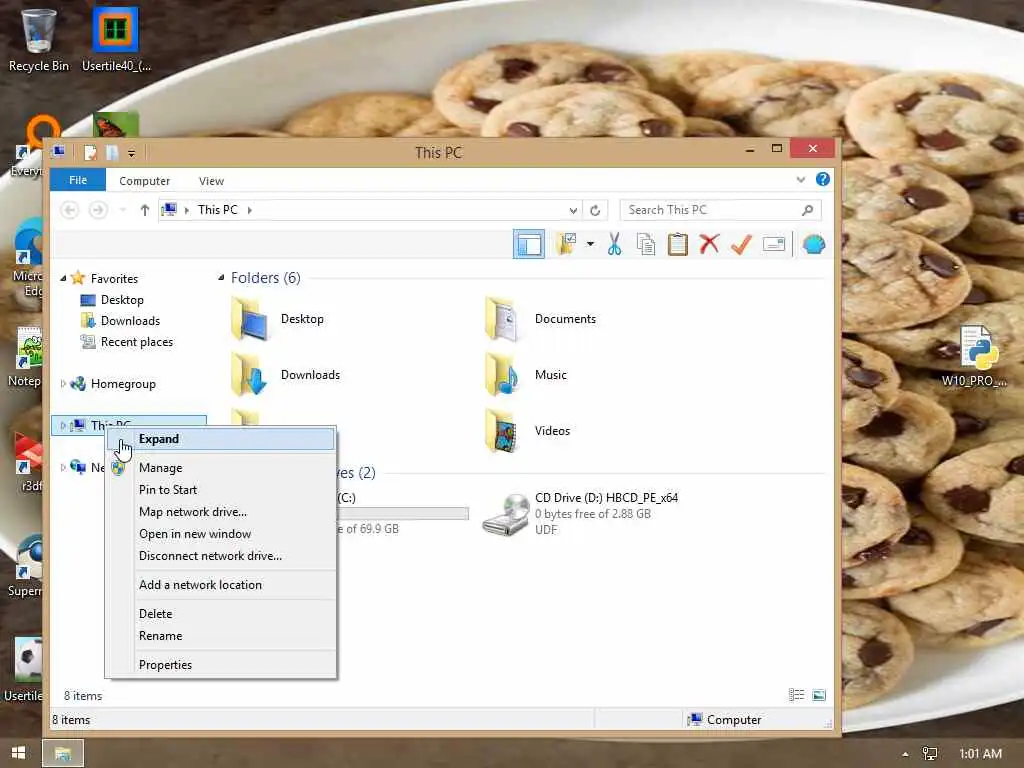Expand the Network tree node arrow
Image resolution: width=1024 pixels, height=768 pixels.
click(63, 468)
